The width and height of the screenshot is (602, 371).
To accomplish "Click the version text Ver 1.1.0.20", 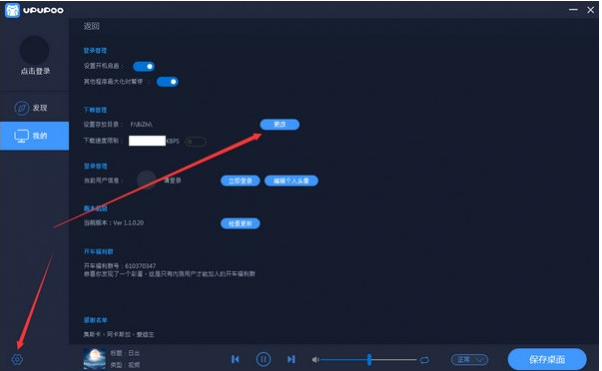I will [128, 223].
